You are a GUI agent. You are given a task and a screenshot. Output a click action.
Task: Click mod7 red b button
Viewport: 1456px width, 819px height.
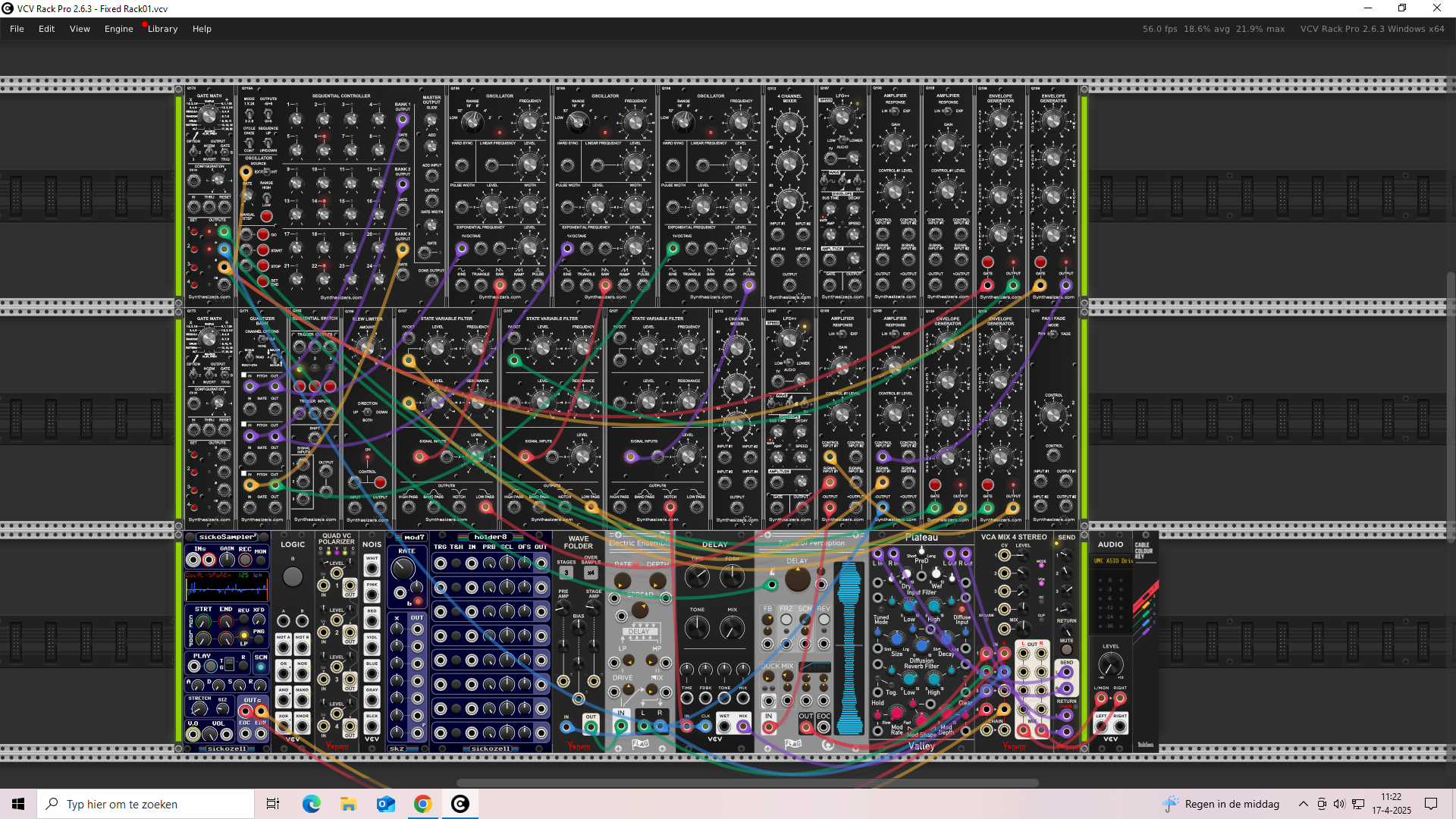[418, 601]
